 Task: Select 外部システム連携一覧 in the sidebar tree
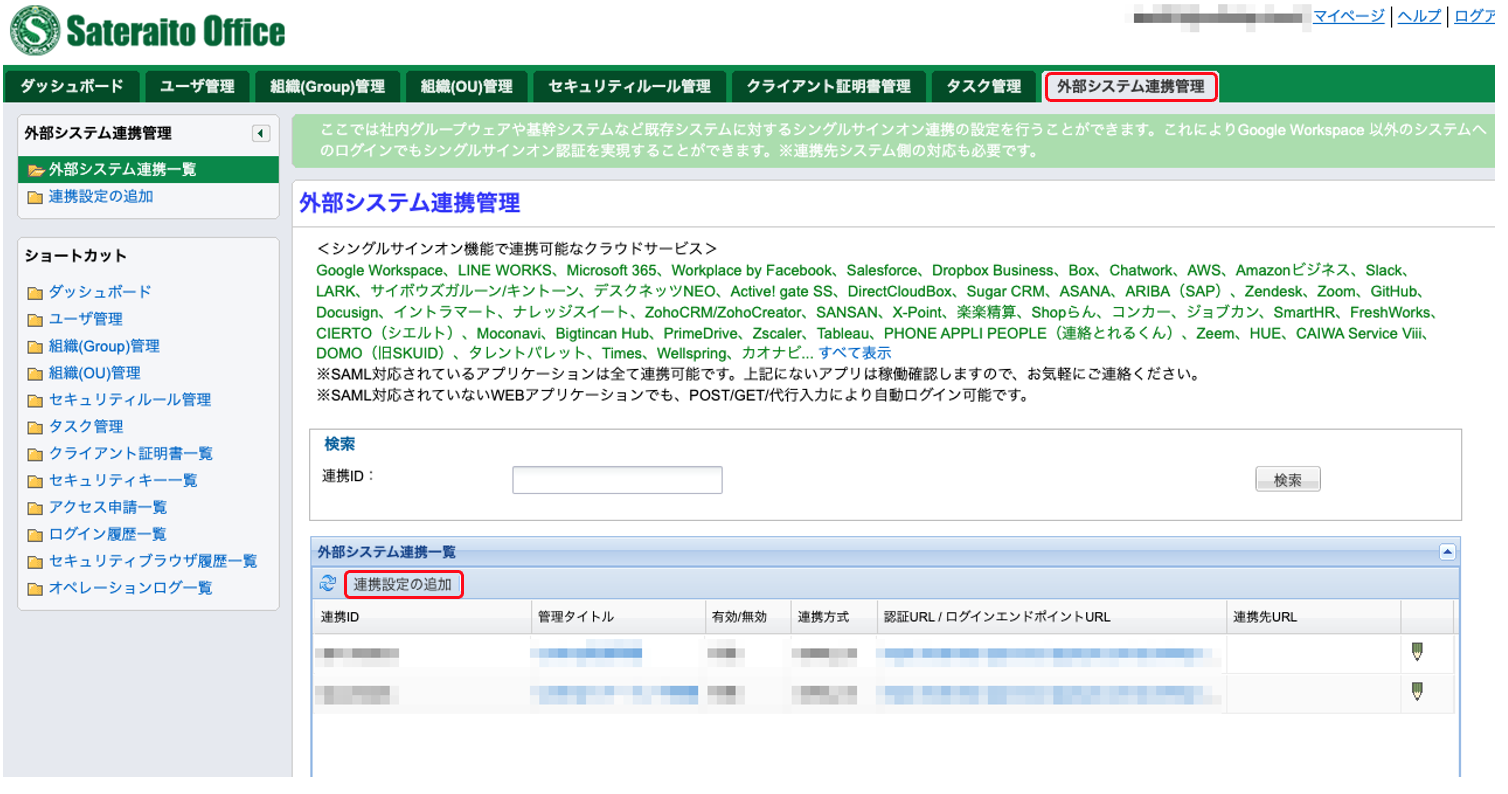click(x=122, y=170)
